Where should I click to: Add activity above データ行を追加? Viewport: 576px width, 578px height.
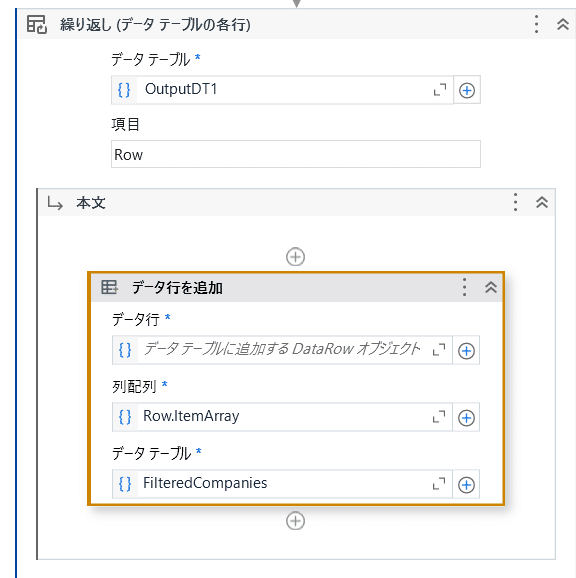(x=295, y=257)
